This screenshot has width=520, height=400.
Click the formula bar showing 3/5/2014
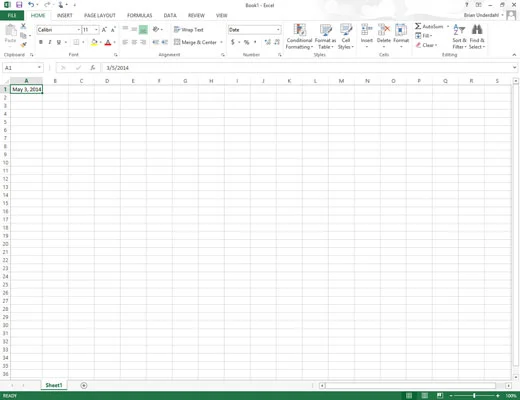[307, 68]
